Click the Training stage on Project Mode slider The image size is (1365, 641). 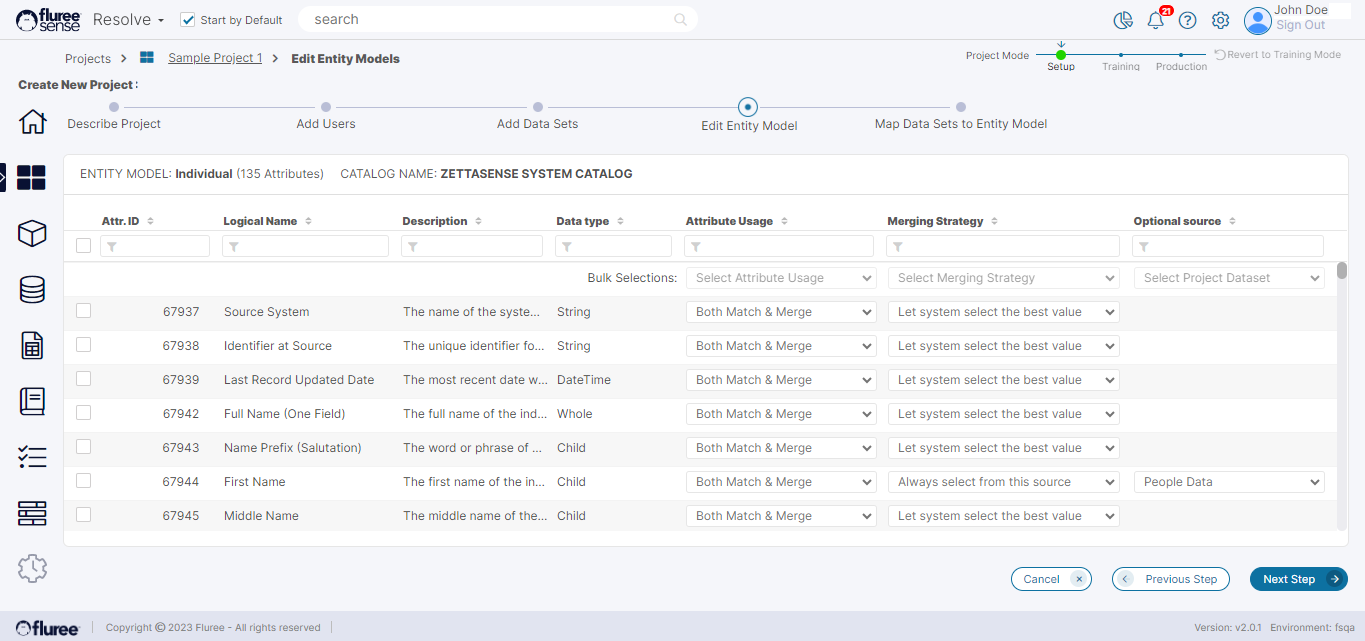1121,56
